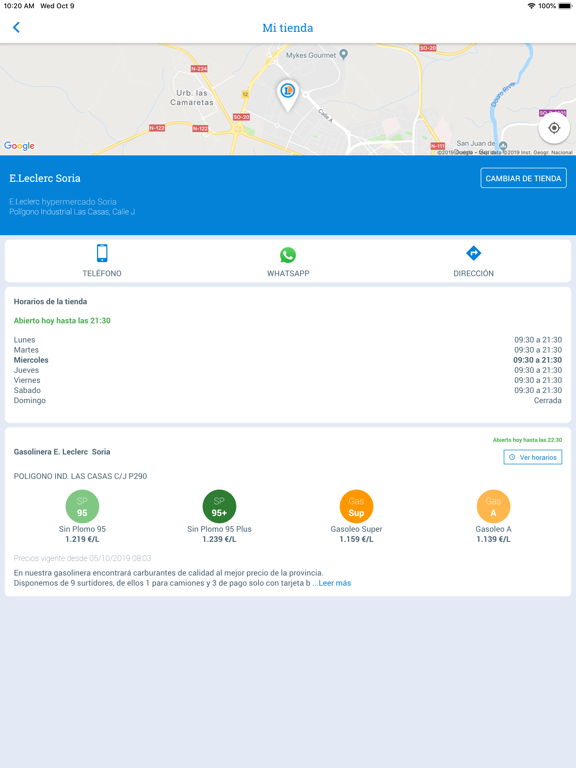
Task: Go back using the top-left arrow
Action: click(16, 27)
